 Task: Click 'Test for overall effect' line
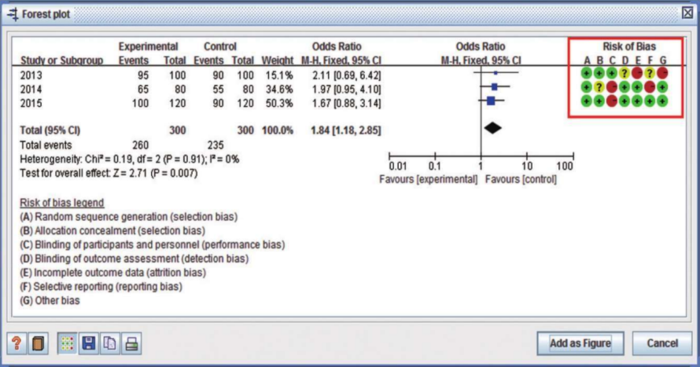click(108, 173)
